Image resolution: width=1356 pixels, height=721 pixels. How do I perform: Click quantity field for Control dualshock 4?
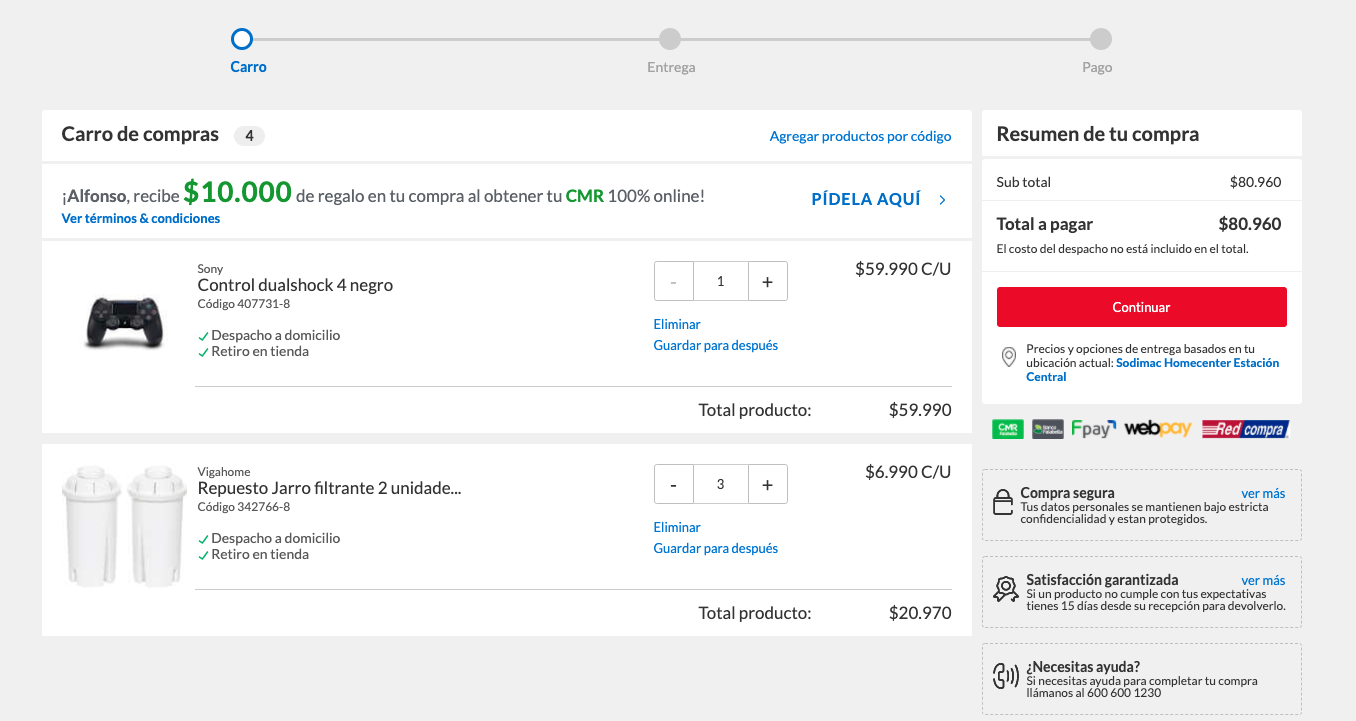[721, 282]
